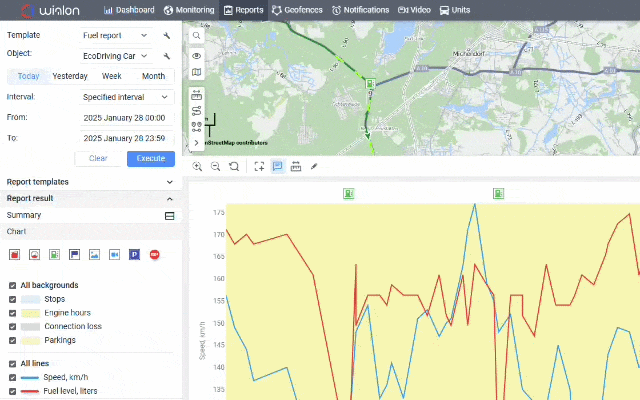The height and width of the screenshot is (400, 640).
Task: Expand the Report templates section
Action: 90,182
